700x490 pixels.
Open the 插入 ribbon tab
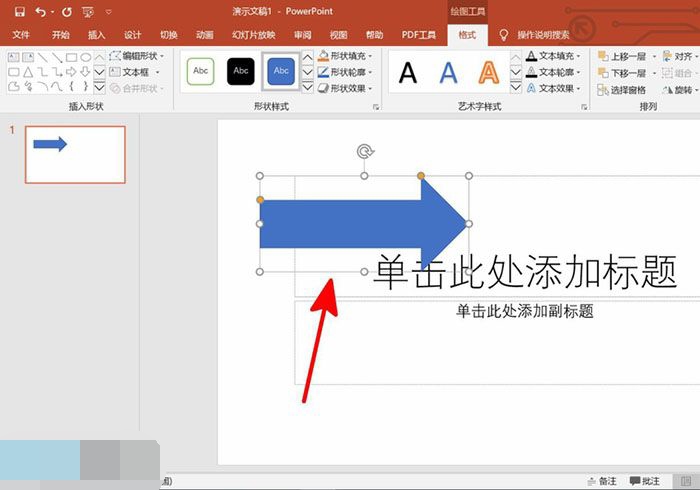(x=96, y=35)
